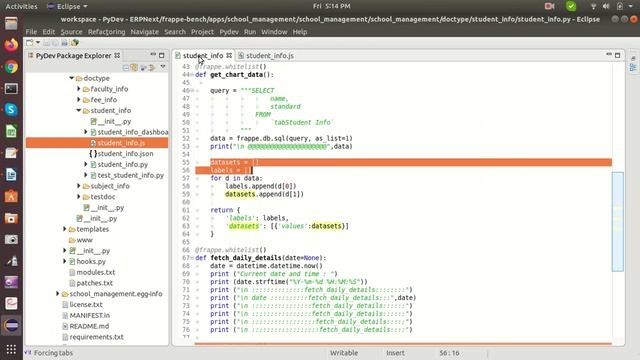This screenshot has width=640, height=360.
Task: Close the PyDev Package Explorer tab
Action: (117, 56)
